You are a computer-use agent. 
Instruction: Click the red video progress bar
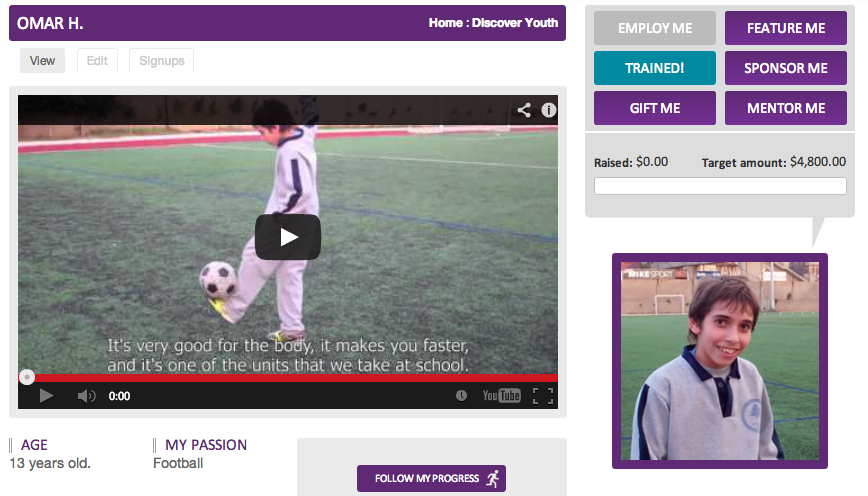tap(288, 378)
